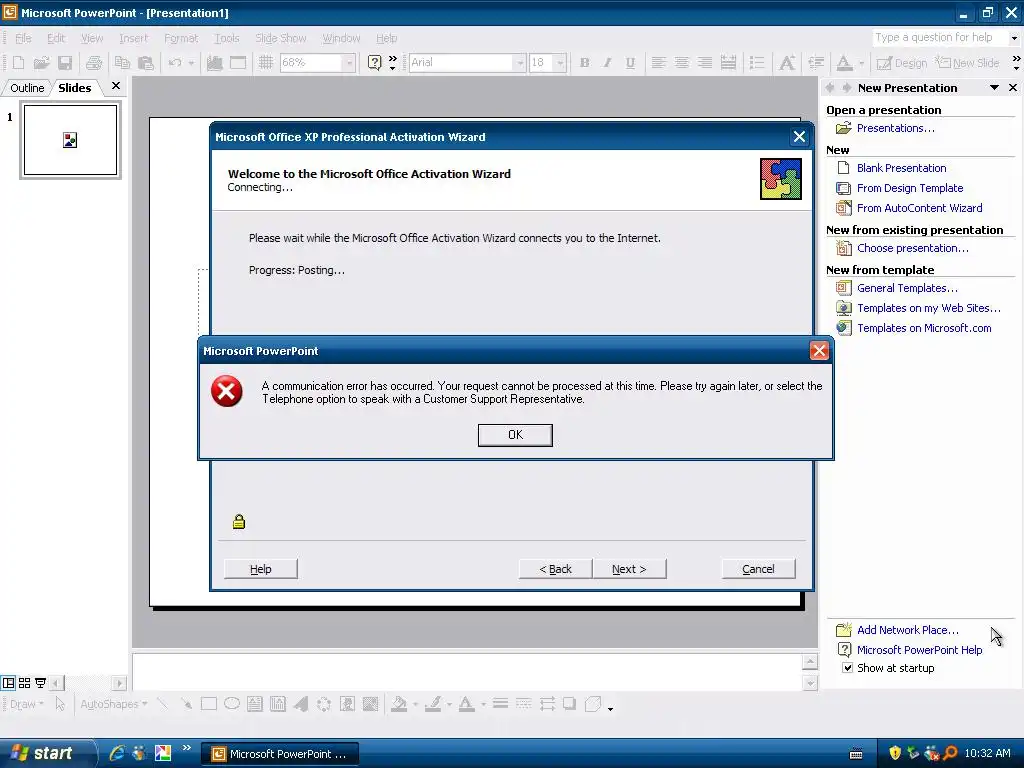Uncheck the Show at startup checkbox
This screenshot has height=768, width=1024.
[847, 668]
